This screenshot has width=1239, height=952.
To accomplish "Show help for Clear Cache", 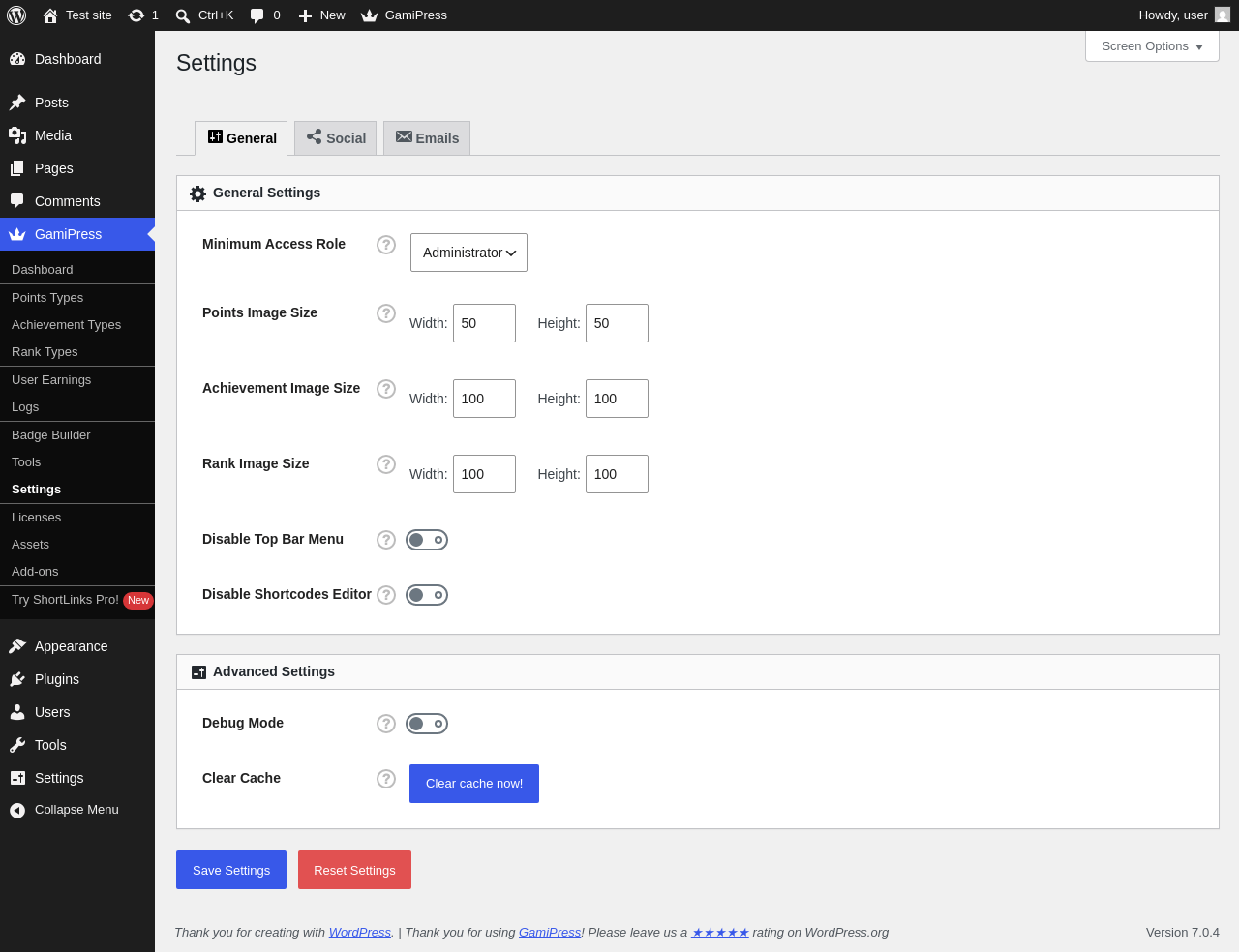I will point(386,779).
